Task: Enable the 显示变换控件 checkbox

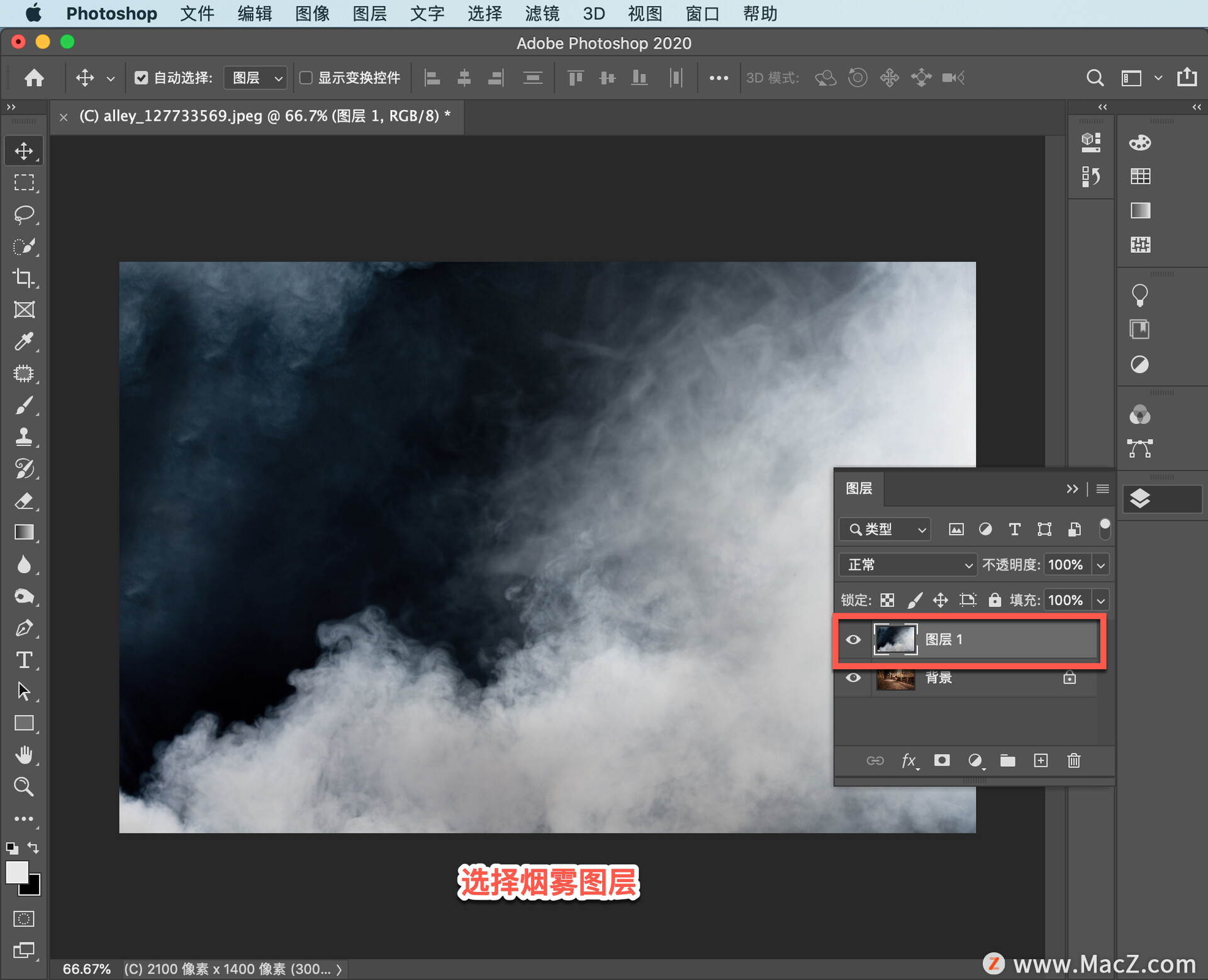Action: (x=306, y=77)
